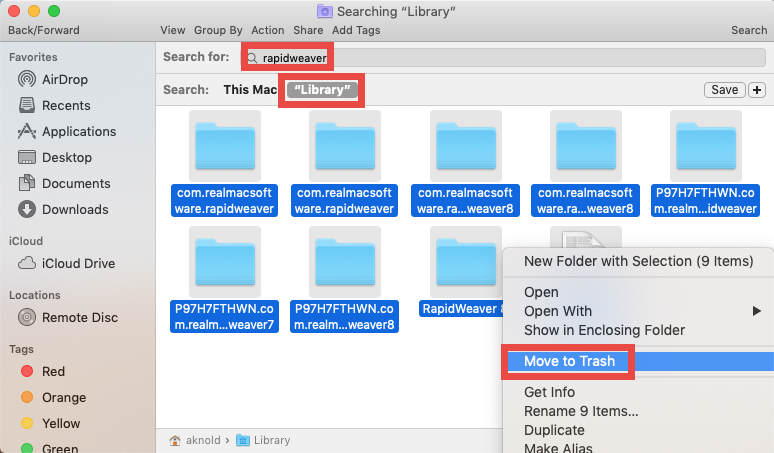Choose Show in Enclosing Folder
Viewport: 774px width, 453px height.
[638, 330]
